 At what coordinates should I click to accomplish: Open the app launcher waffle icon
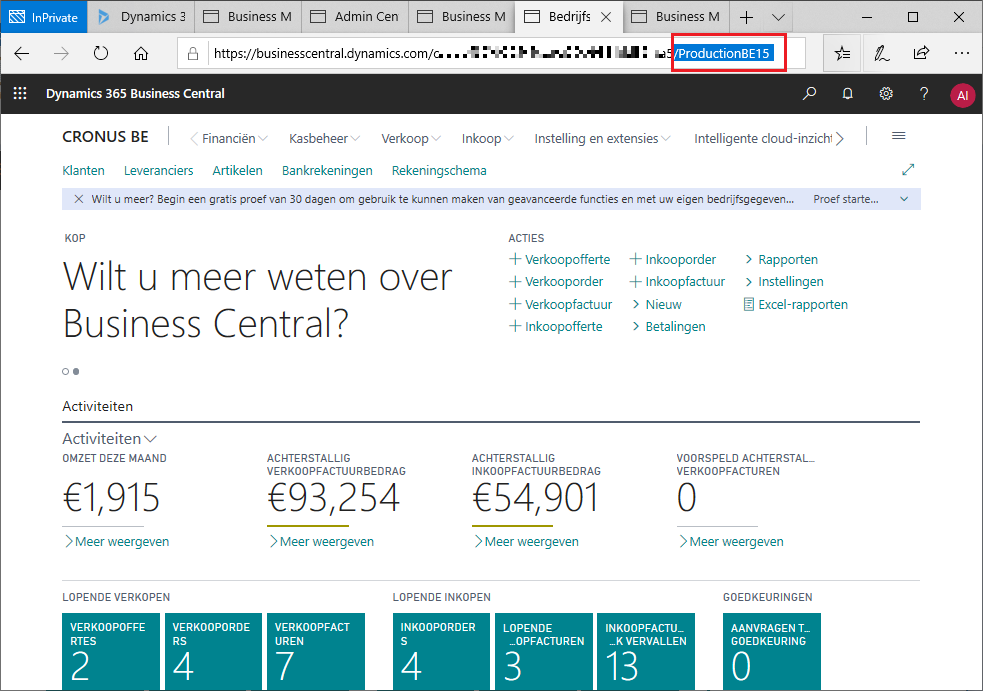(x=19, y=94)
